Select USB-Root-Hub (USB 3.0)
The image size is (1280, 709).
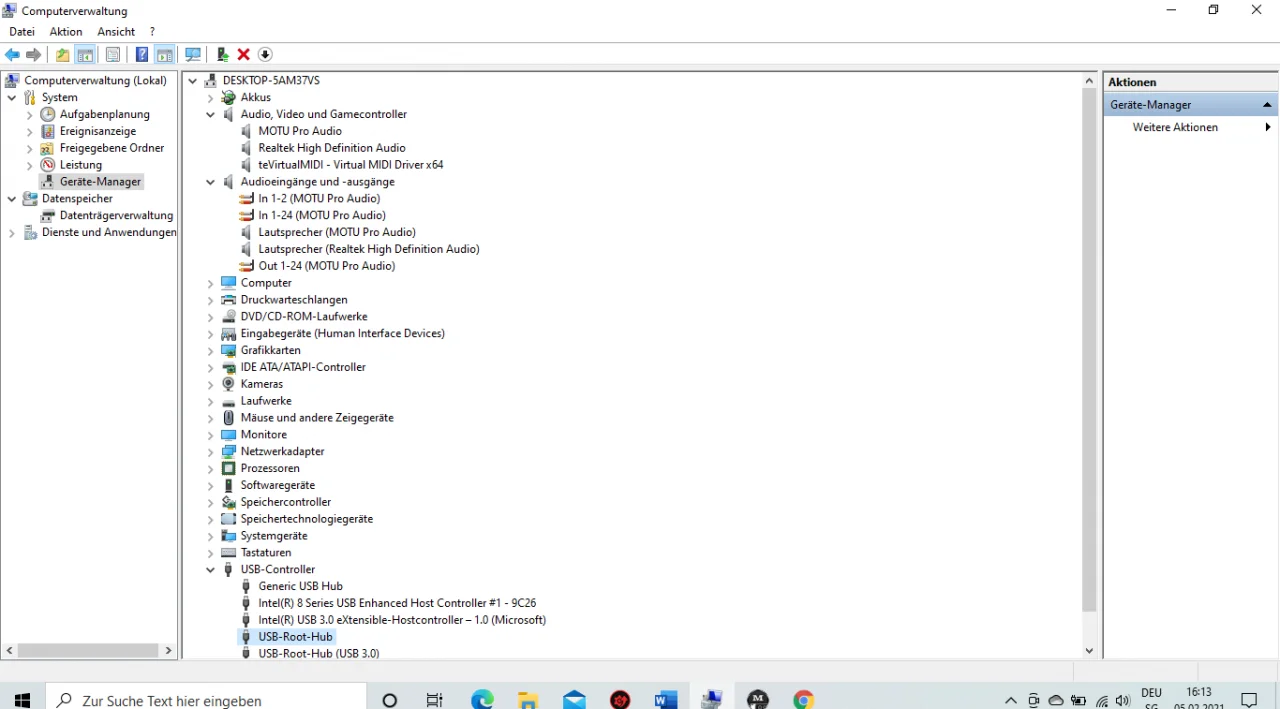click(x=319, y=653)
